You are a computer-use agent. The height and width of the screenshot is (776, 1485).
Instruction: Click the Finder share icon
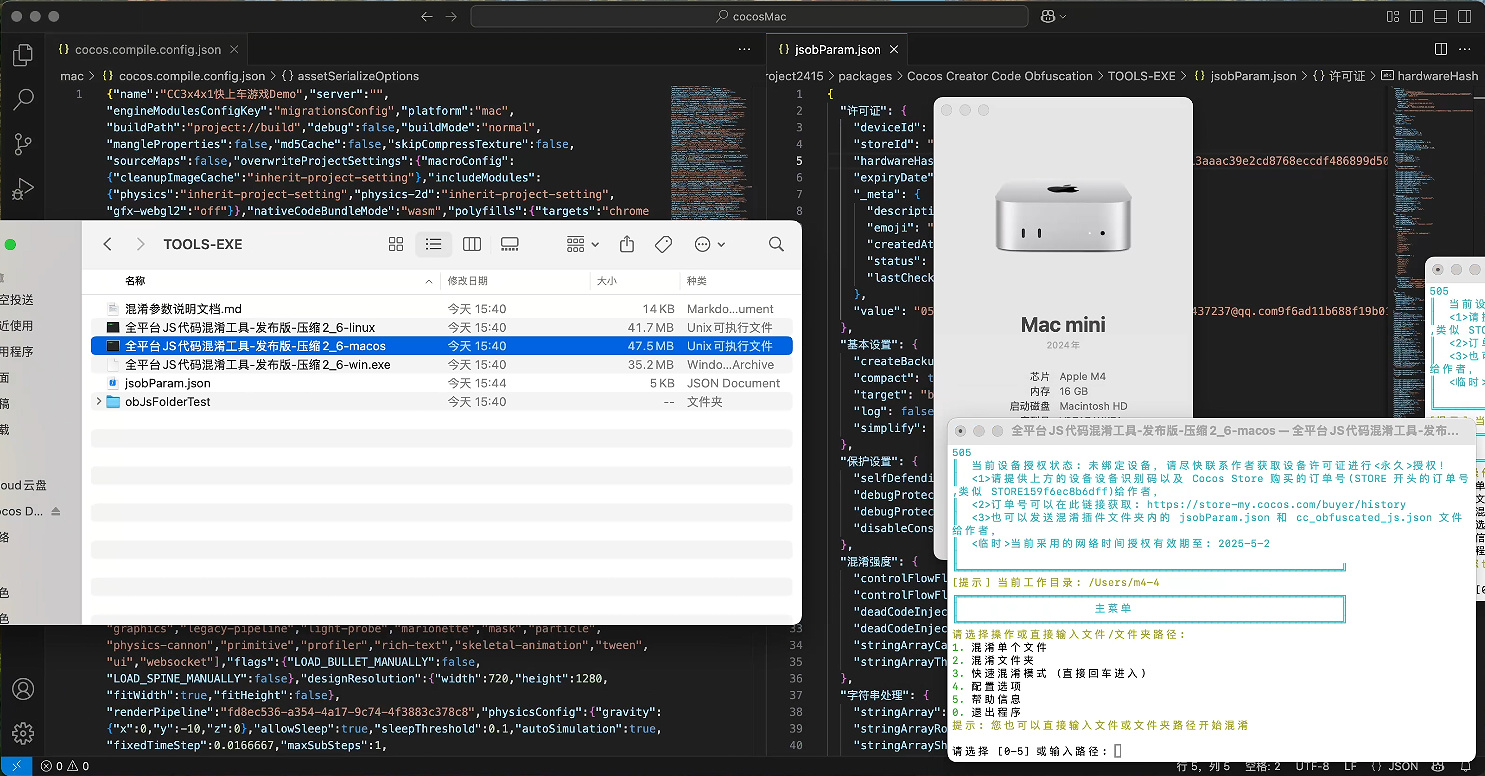[x=627, y=245]
